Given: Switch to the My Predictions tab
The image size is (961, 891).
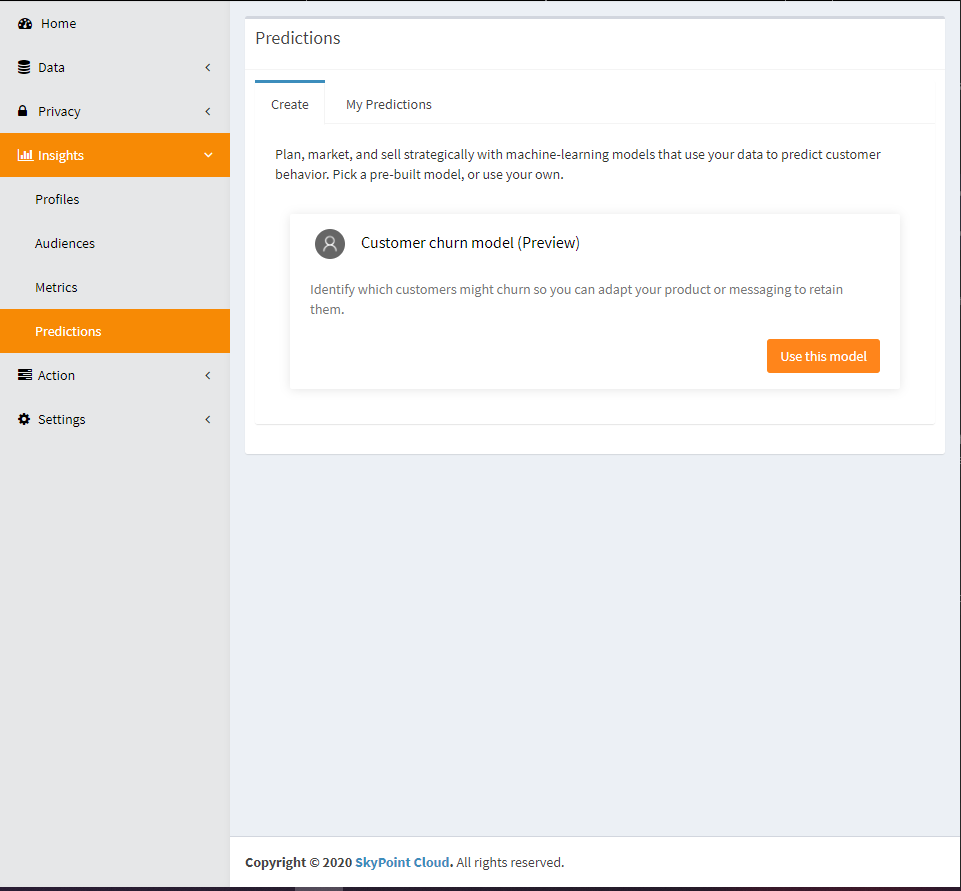Looking at the screenshot, I should 388,104.
